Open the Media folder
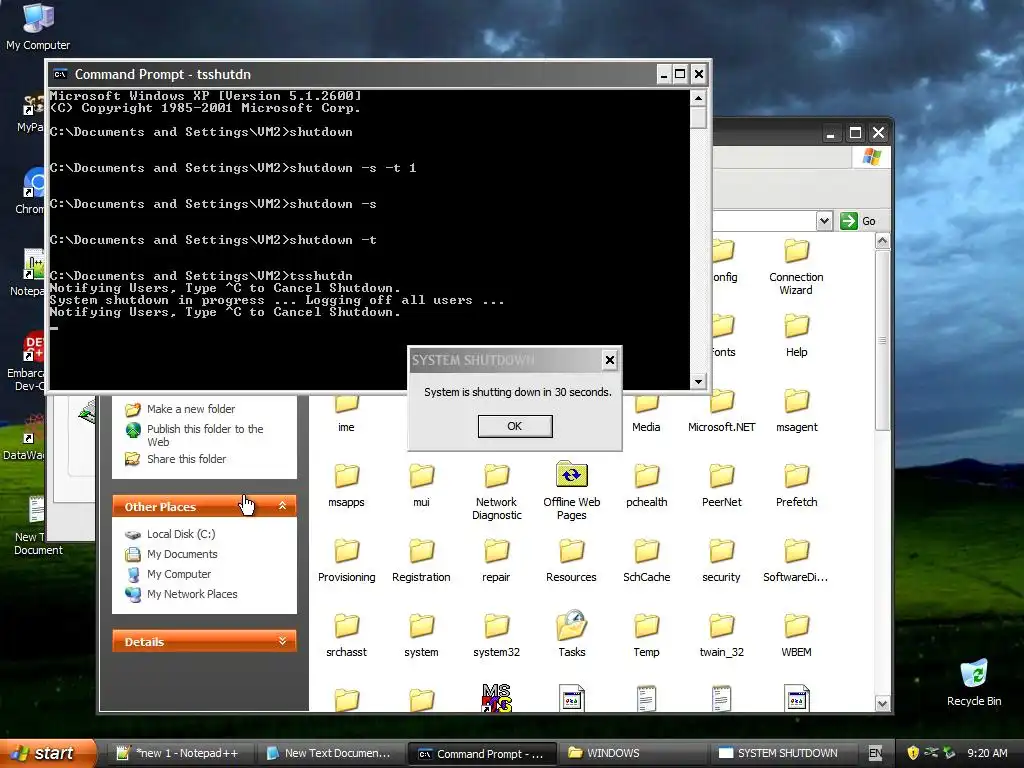 point(647,414)
